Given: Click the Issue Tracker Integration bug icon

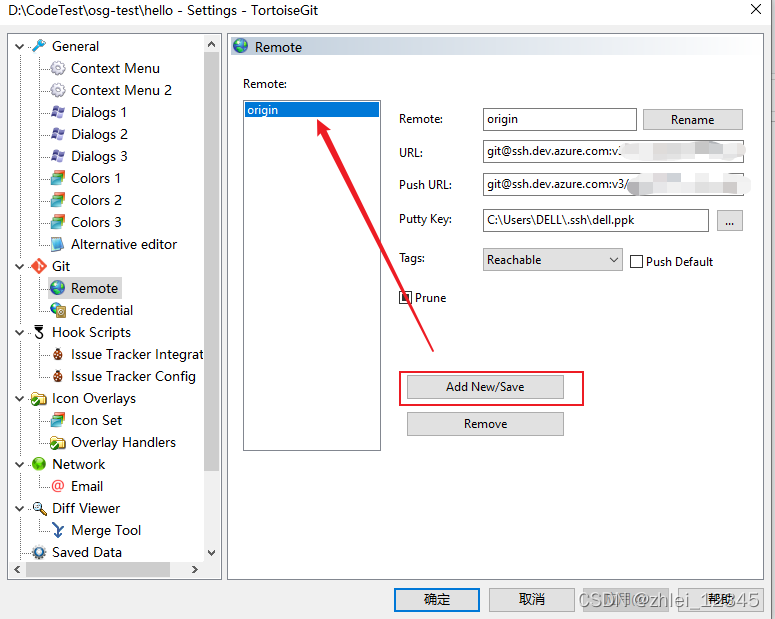Looking at the screenshot, I should tap(58, 354).
